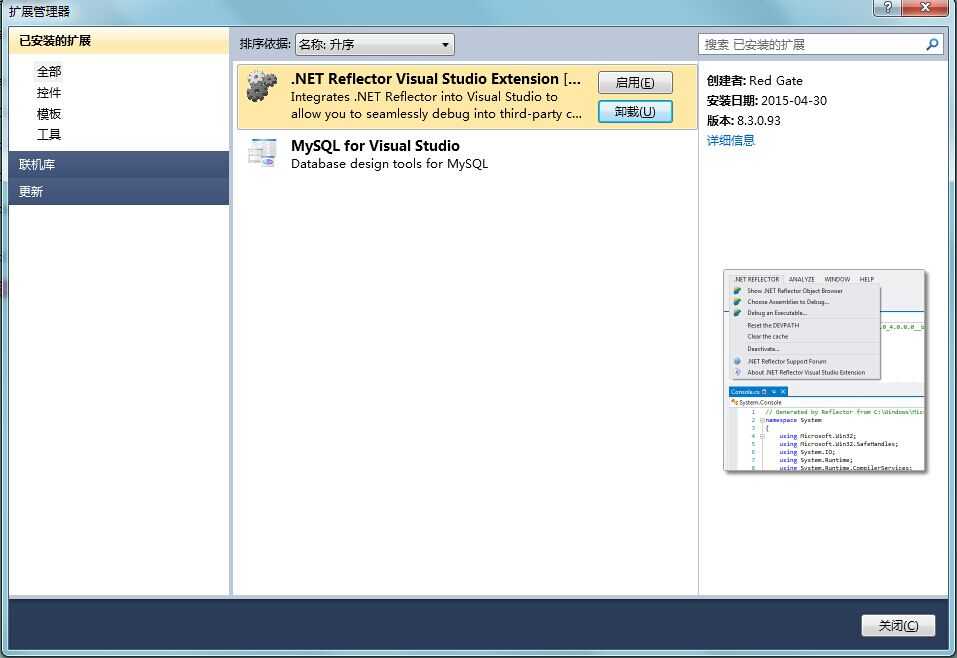Select the MySQL for Visual Studio title

click(375, 146)
